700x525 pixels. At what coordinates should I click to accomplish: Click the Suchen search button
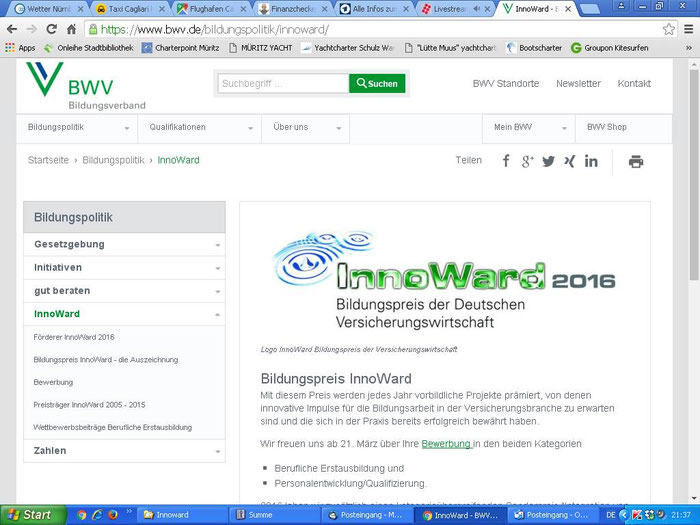pyautogui.click(x=377, y=83)
